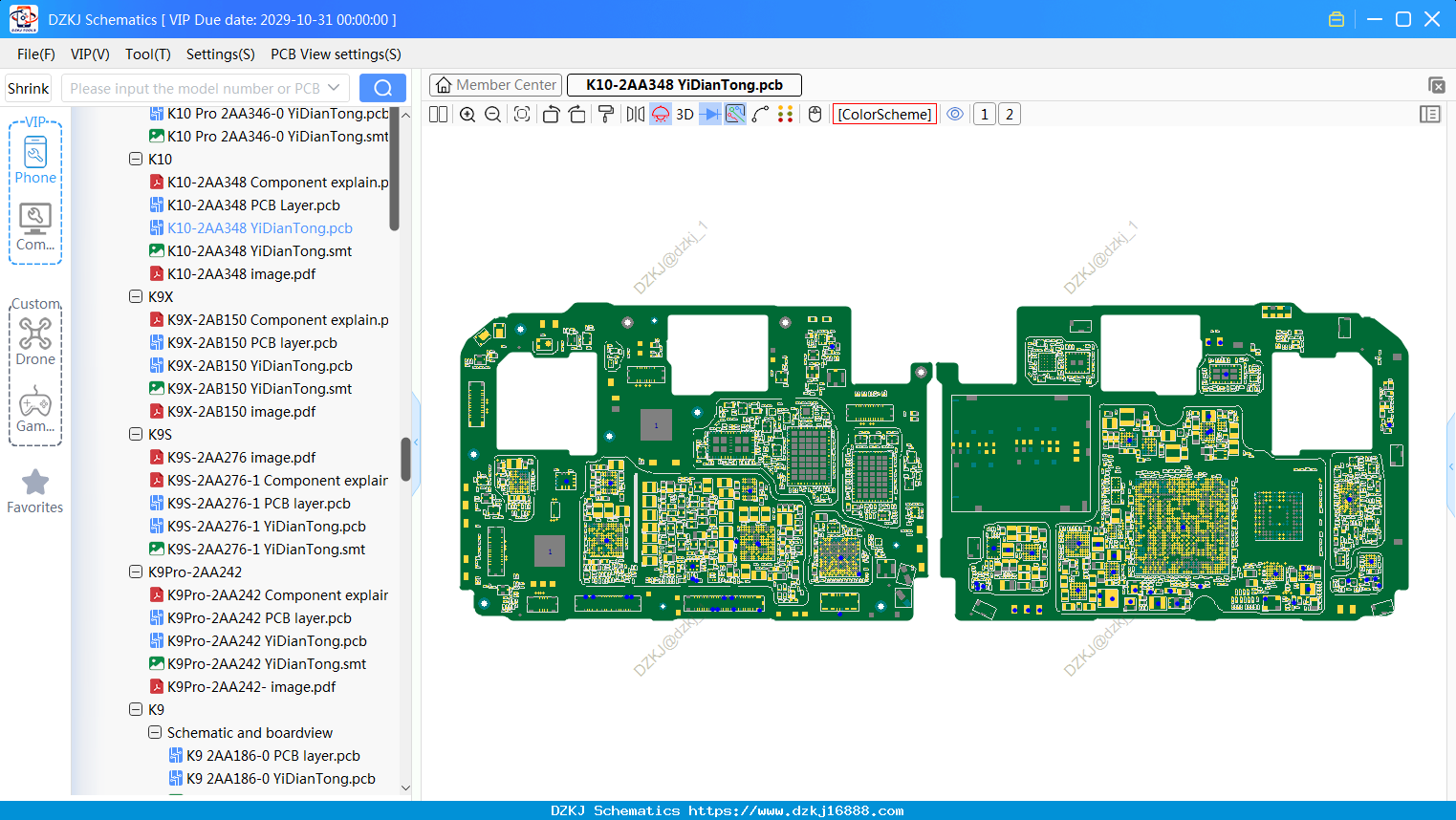Select the paint roller tool
Screen dimensions: 1456x820
606,114
